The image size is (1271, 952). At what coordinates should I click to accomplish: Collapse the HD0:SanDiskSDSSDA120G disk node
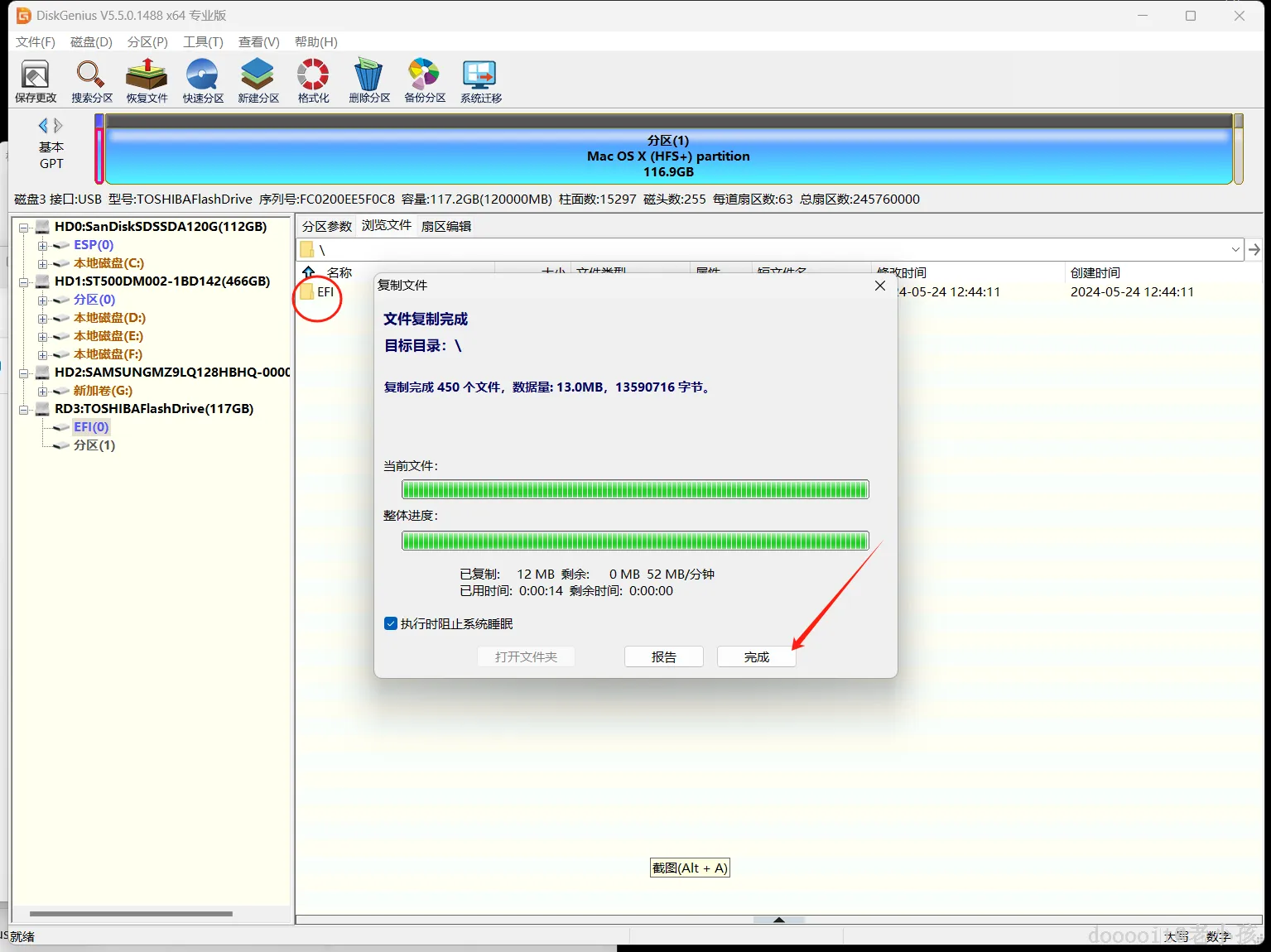click(x=24, y=227)
